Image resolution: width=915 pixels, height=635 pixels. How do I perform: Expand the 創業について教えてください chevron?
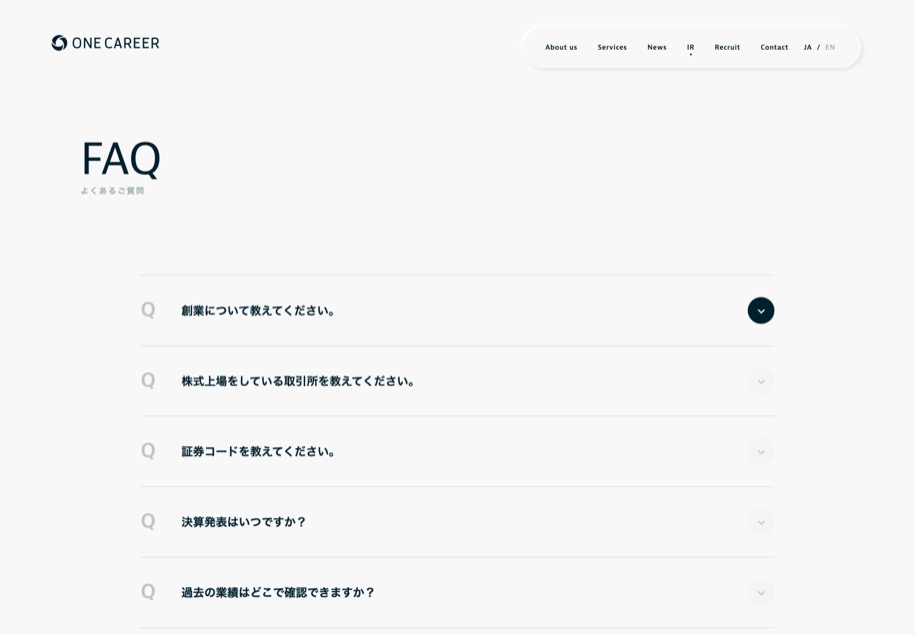coord(761,310)
